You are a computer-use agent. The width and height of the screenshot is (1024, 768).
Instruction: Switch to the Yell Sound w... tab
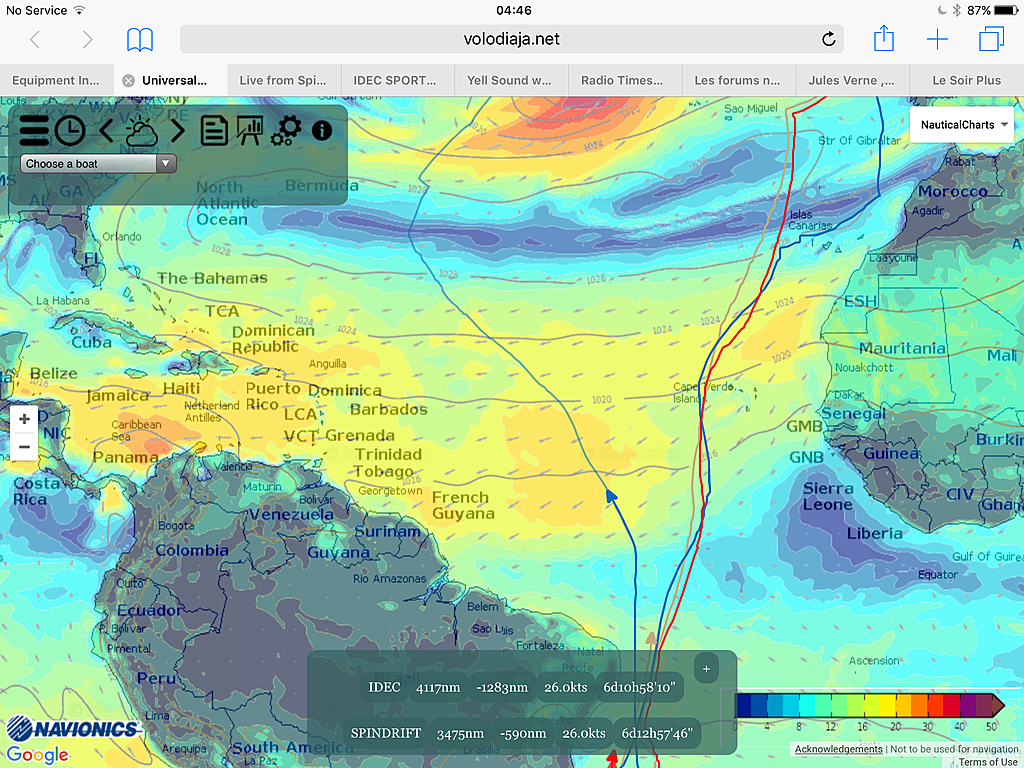509,80
